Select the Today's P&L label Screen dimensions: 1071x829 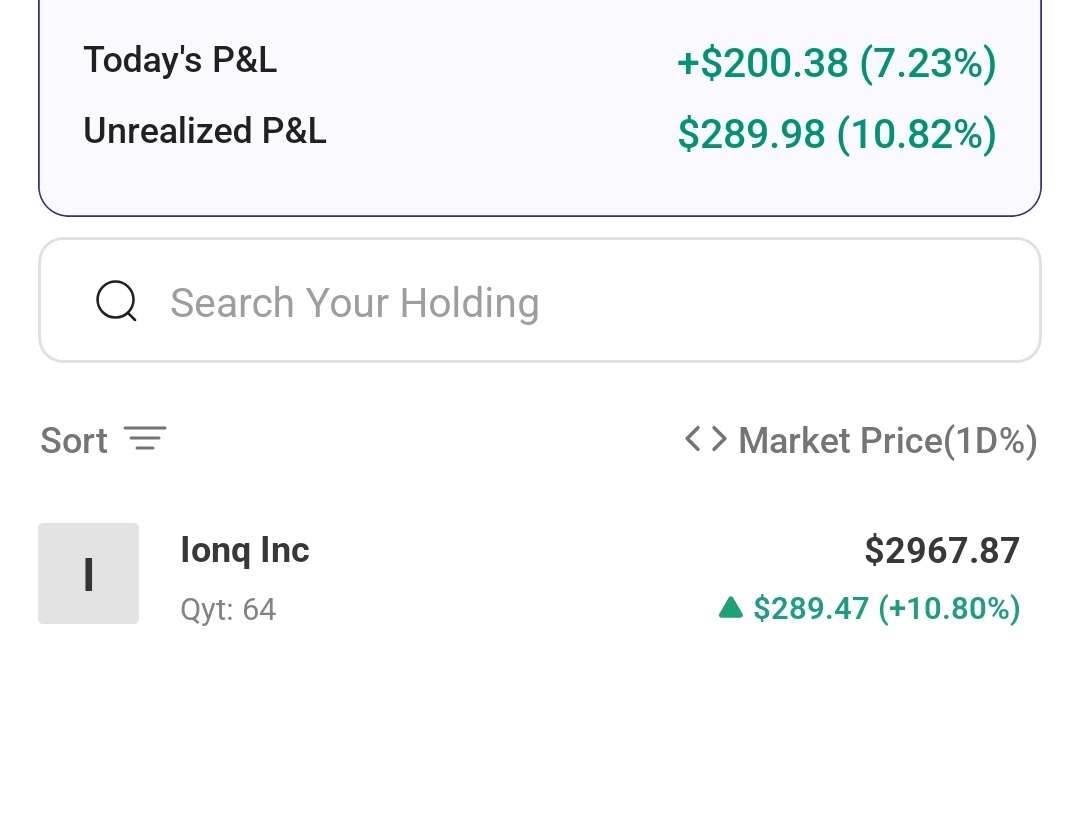[x=180, y=60]
